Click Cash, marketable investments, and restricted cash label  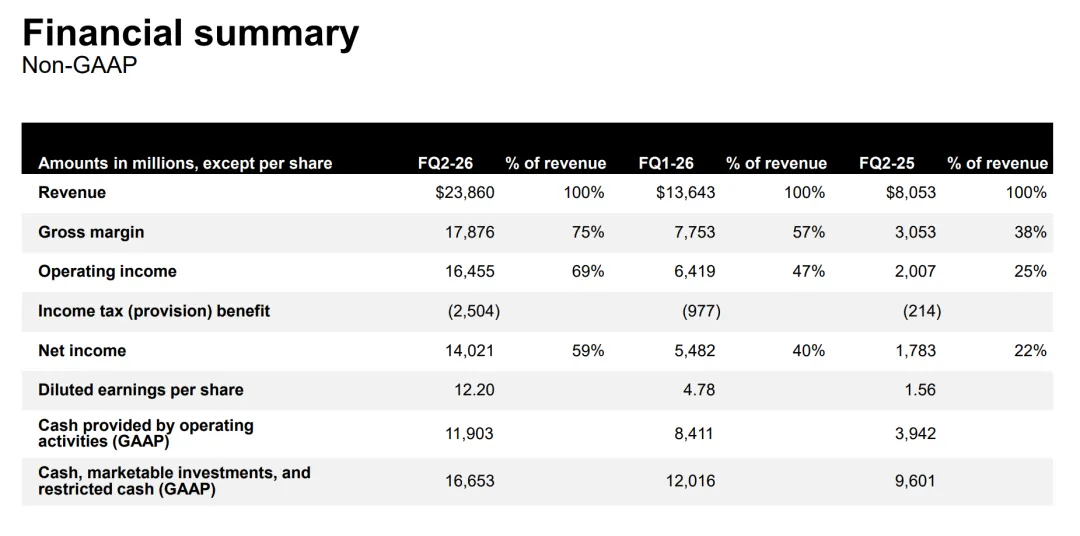[x=174, y=481]
